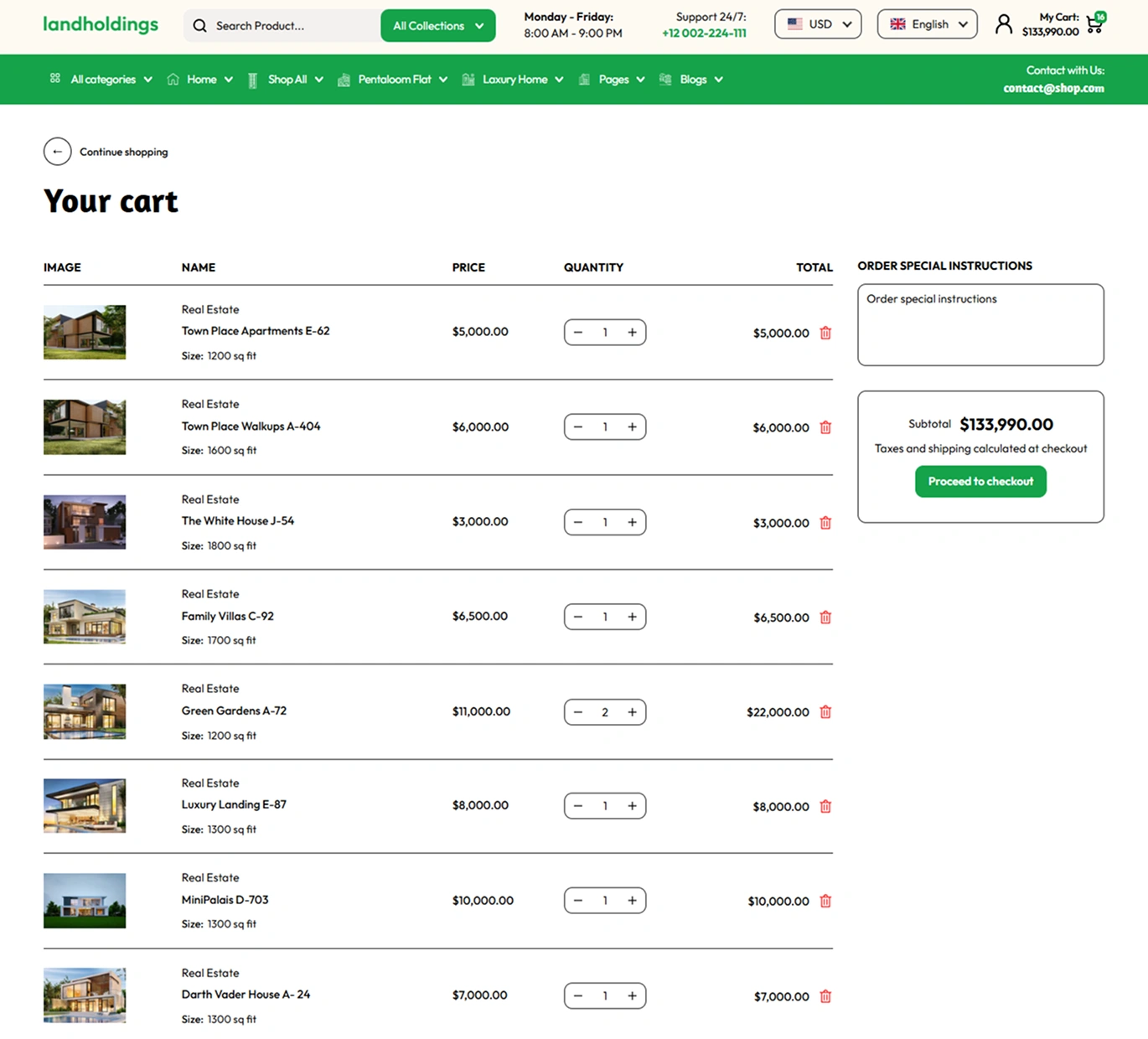Open the English language dropdown

927,24
